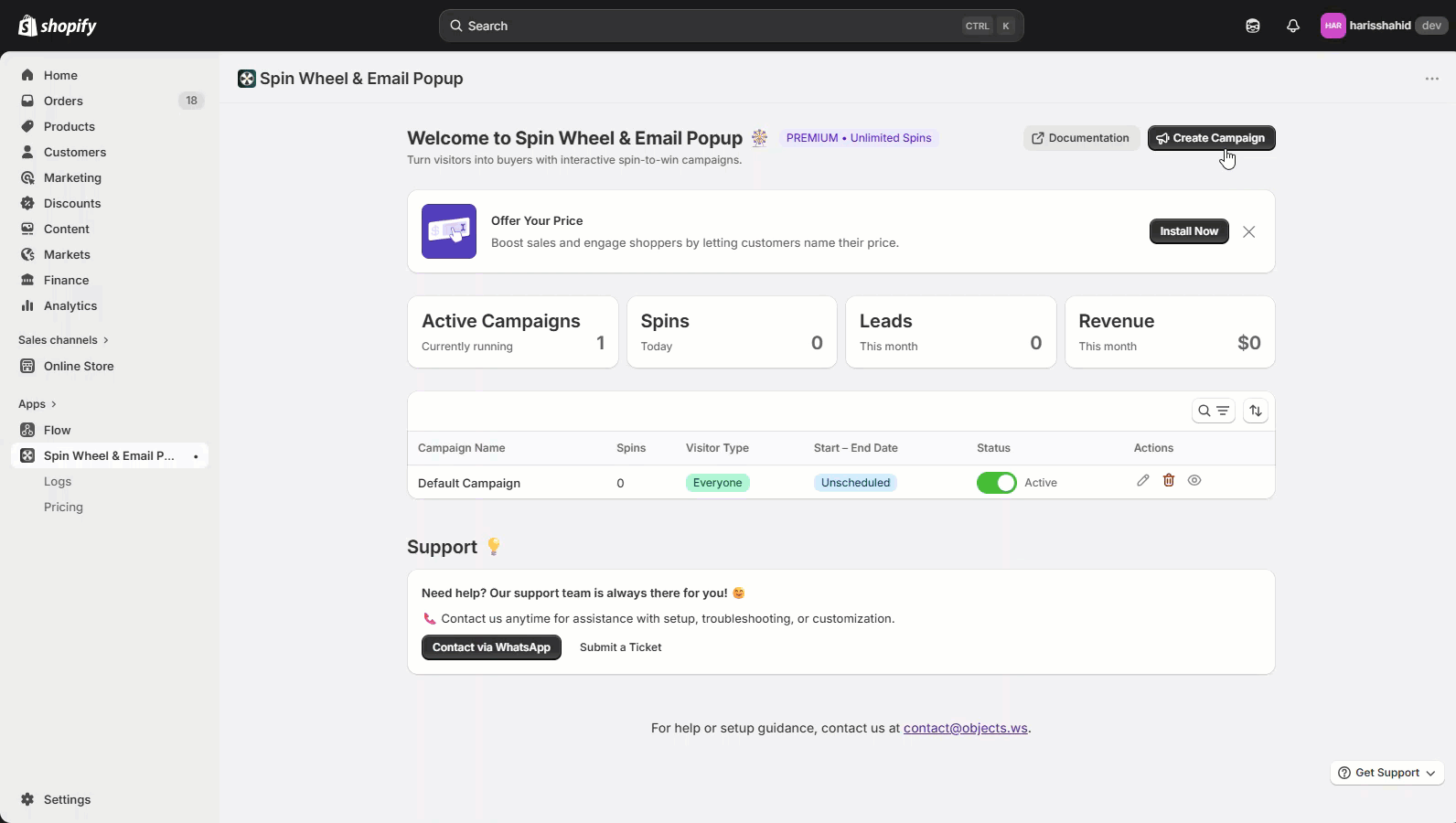Click the Documentation button
This screenshot has height=823, width=1456.
point(1081,138)
